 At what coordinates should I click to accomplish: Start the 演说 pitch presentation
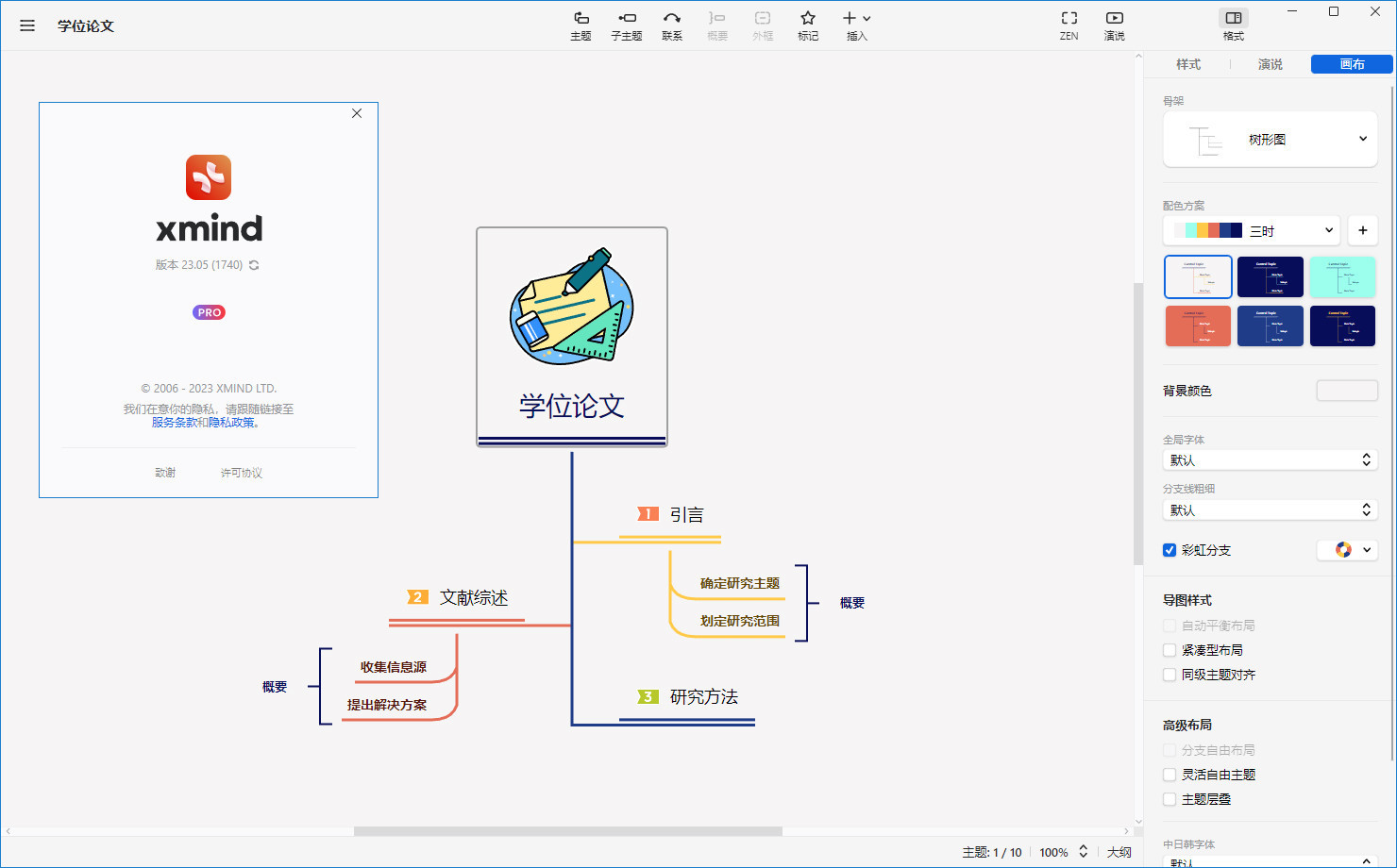point(1115,25)
